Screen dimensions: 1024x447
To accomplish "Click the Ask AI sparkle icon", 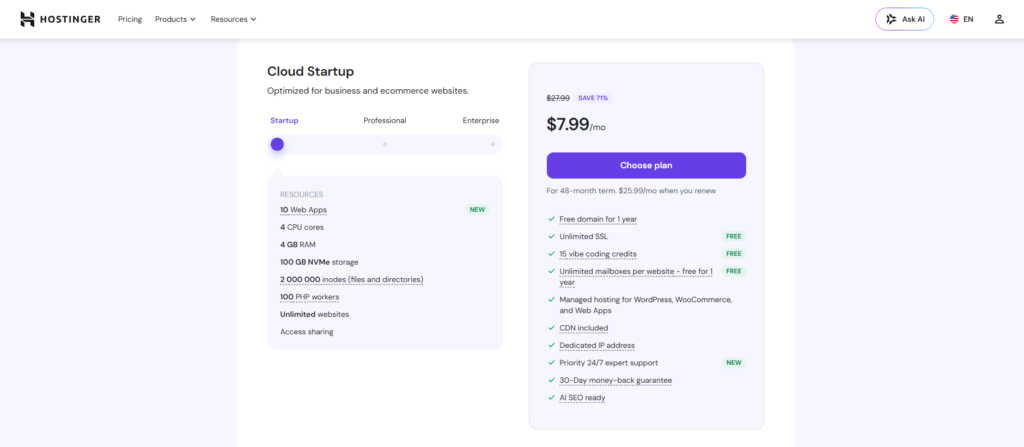I will click(x=891, y=19).
